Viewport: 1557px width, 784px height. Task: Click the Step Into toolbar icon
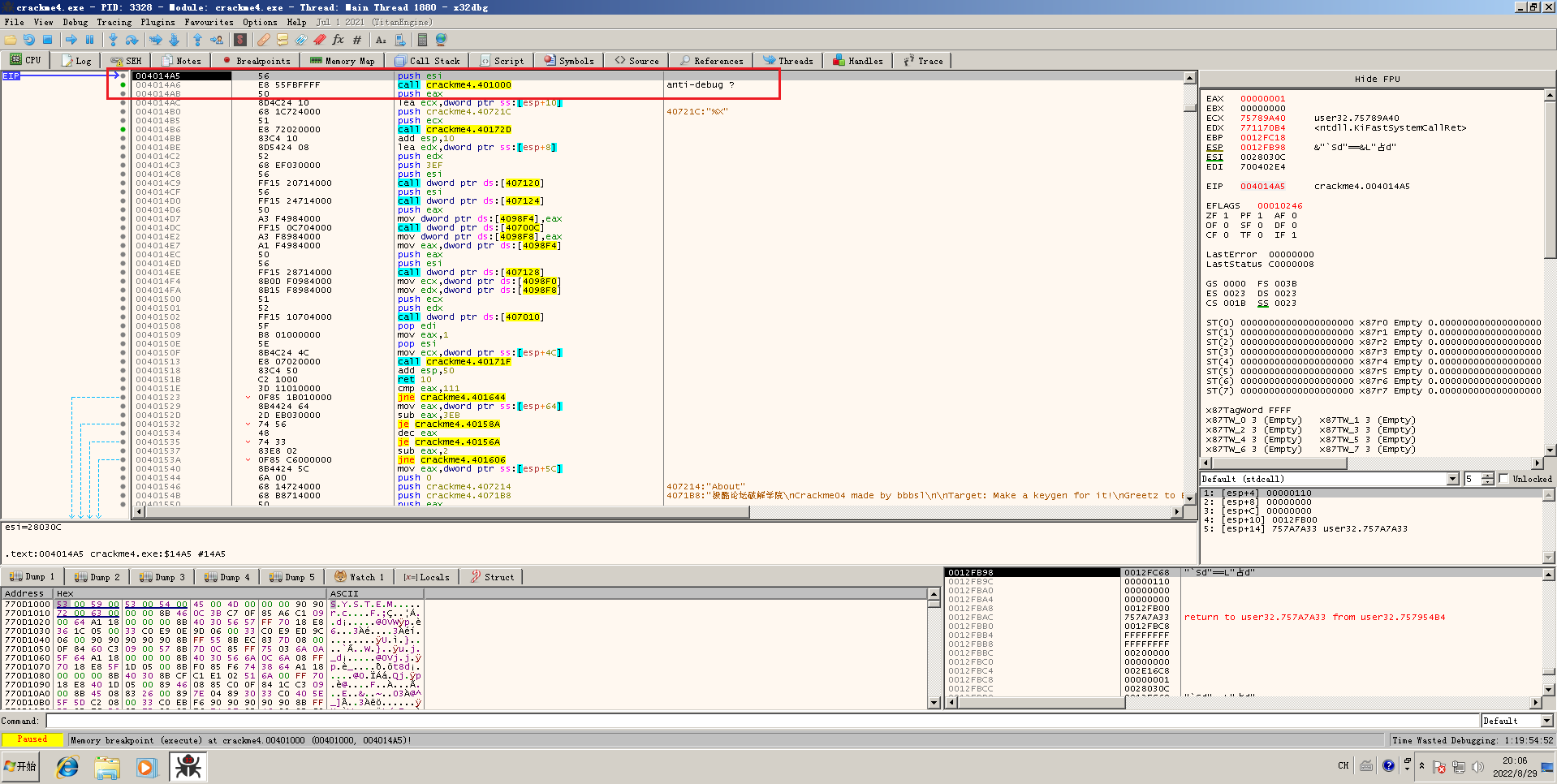coord(113,40)
